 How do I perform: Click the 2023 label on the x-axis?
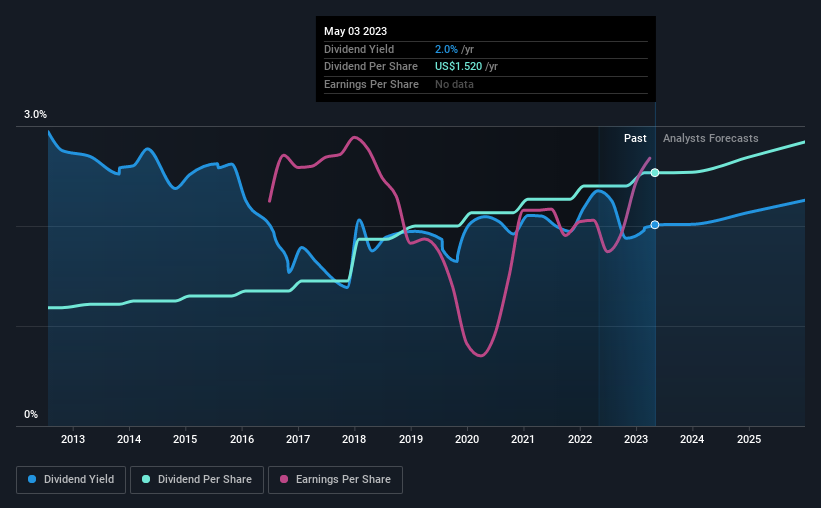coord(636,439)
